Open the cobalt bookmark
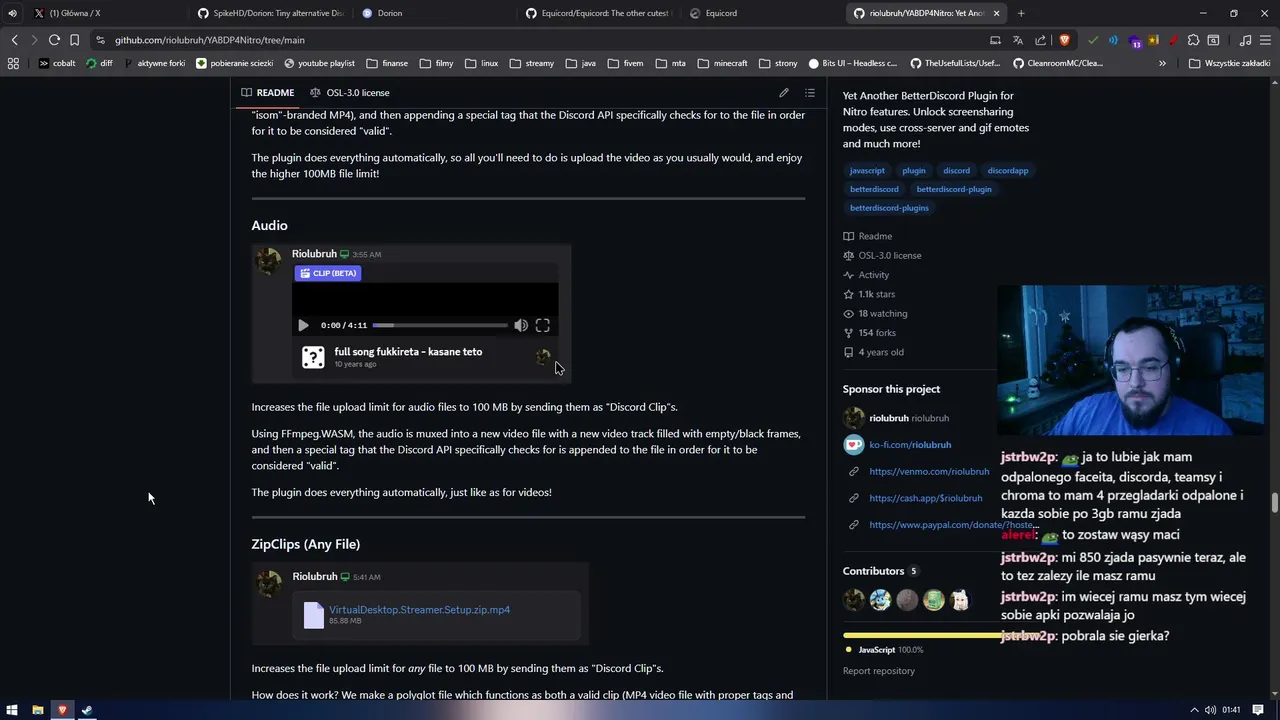Screen dimensions: 1280x720 [x=56, y=63]
